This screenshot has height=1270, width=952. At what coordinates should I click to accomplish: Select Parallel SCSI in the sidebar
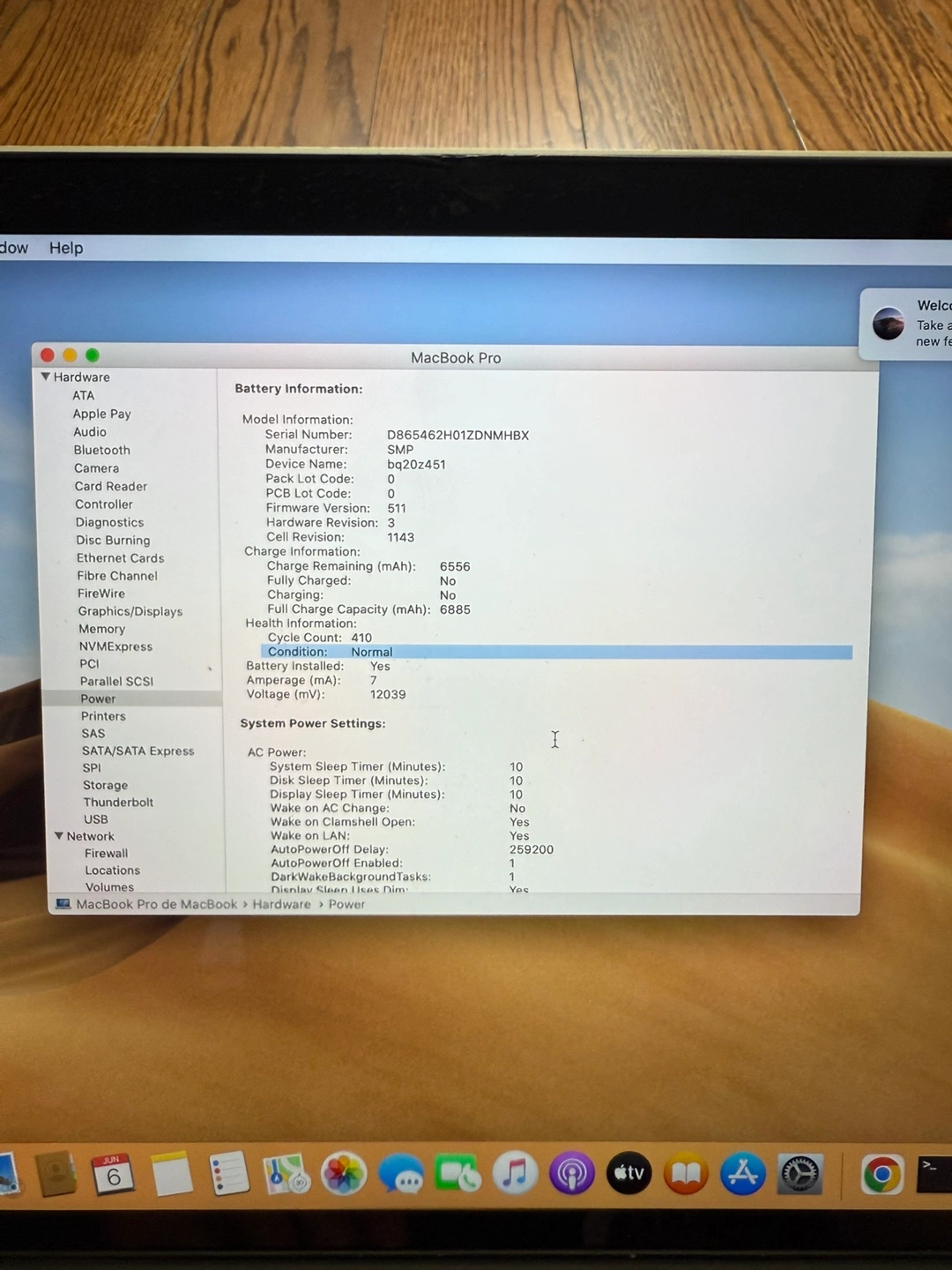[x=116, y=682]
